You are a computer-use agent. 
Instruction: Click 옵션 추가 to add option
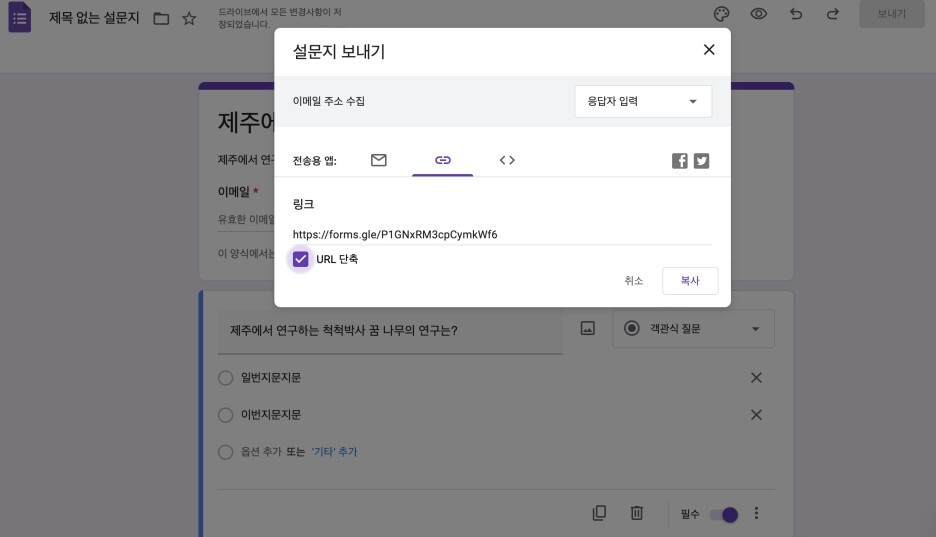click(x=260, y=452)
